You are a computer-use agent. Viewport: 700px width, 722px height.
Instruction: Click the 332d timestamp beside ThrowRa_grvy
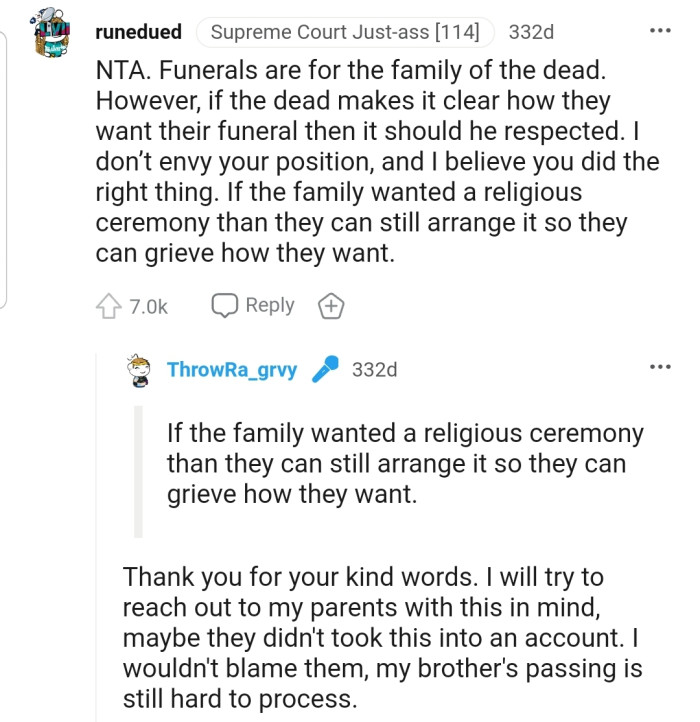pyautogui.click(x=374, y=370)
